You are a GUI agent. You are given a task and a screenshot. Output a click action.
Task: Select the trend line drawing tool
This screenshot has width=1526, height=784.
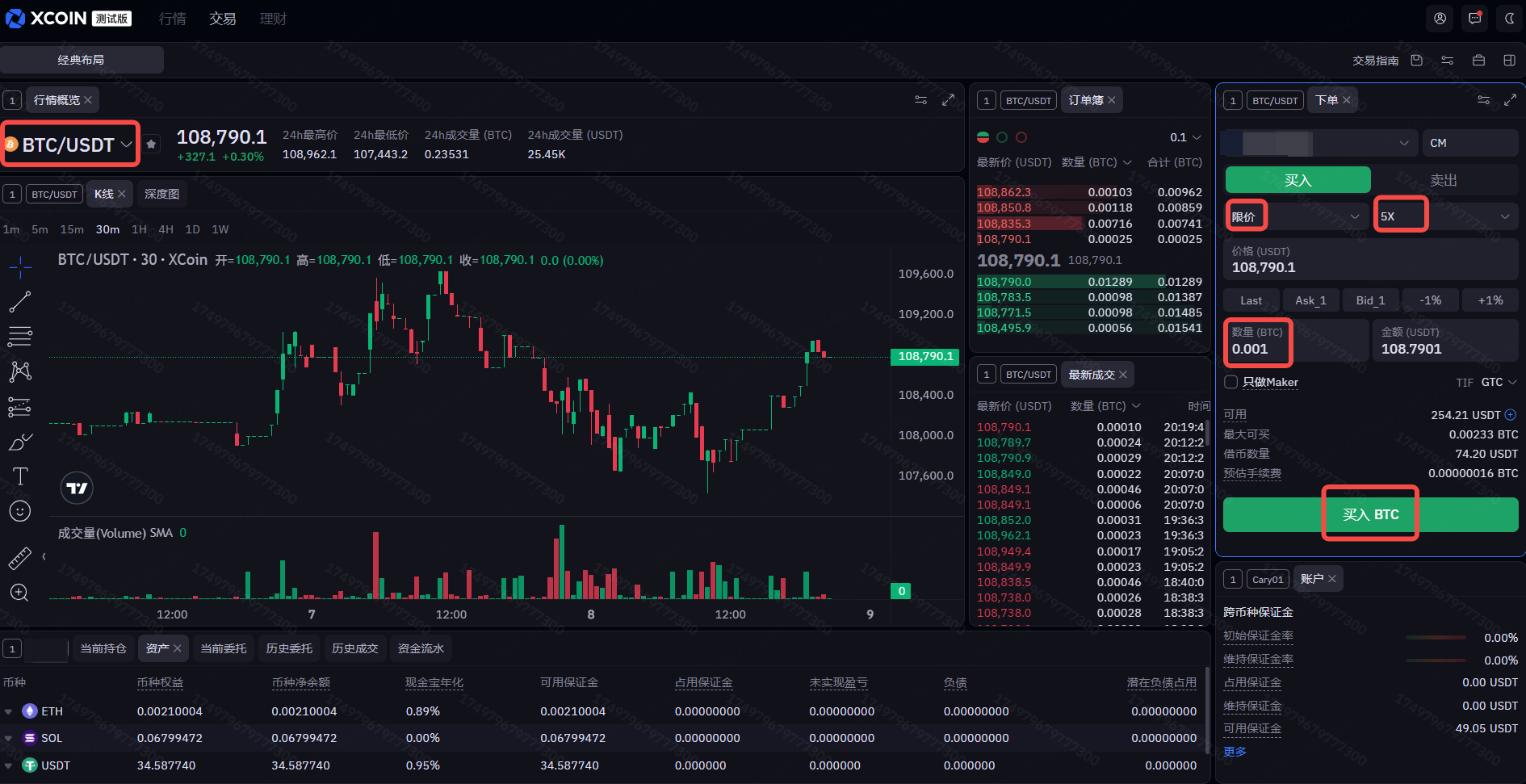20,302
